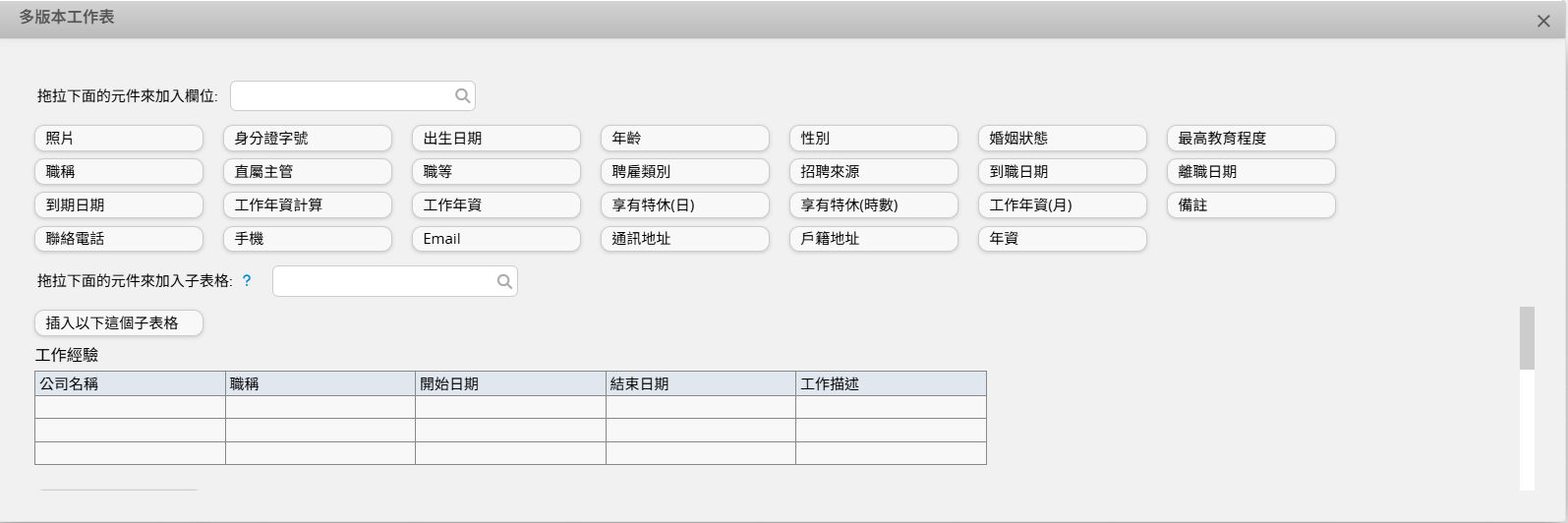Choose the 戶籍地址 field element
1568x523 pixels.
874,239
